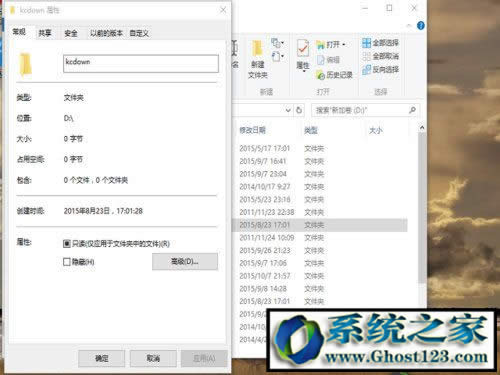Viewport: 500px width, 375px height.
Task: Select the row dated 2014/10/17 9:27
Action: pos(320,187)
